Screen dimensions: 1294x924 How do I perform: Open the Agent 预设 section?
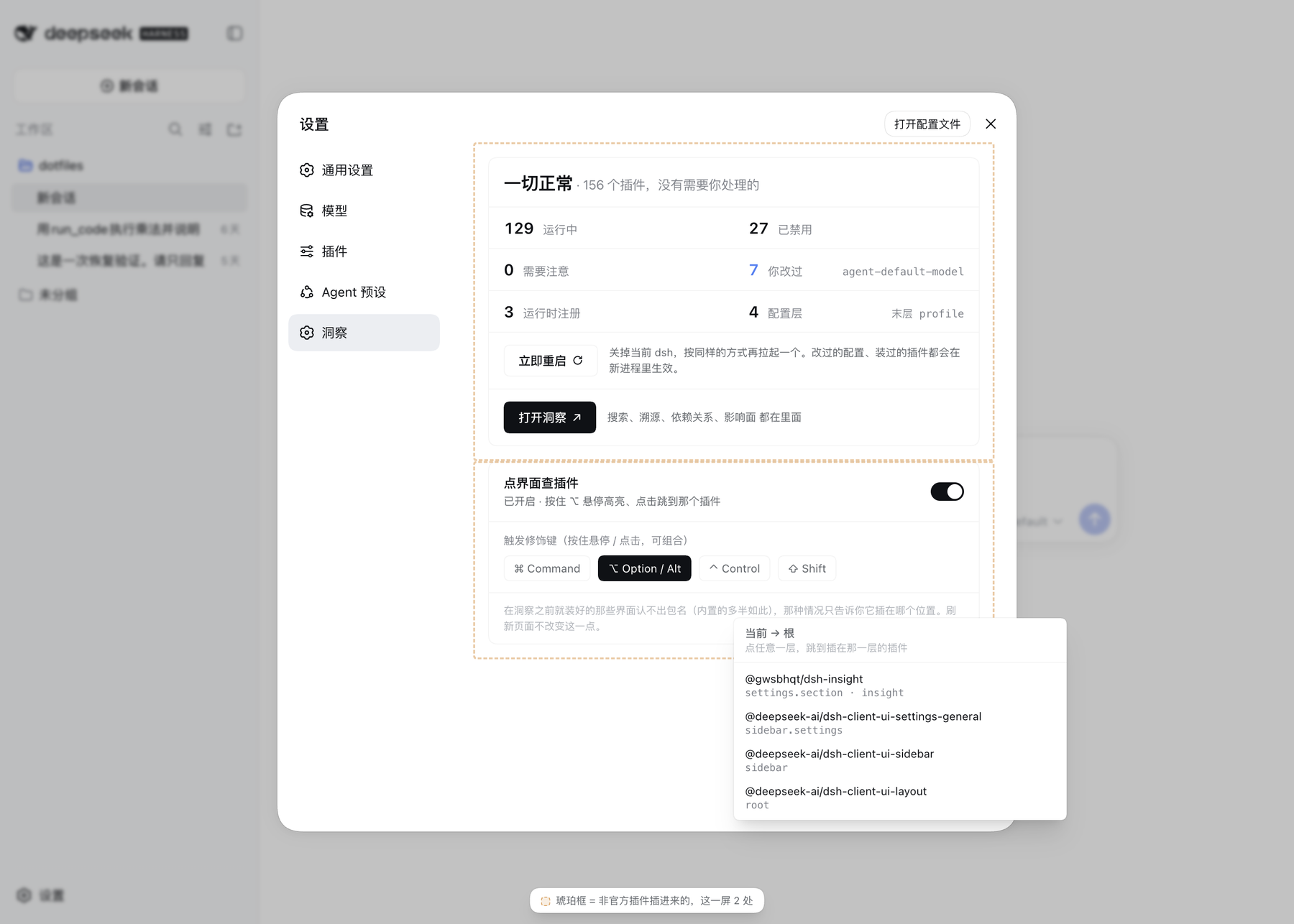[x=364, y=292]
